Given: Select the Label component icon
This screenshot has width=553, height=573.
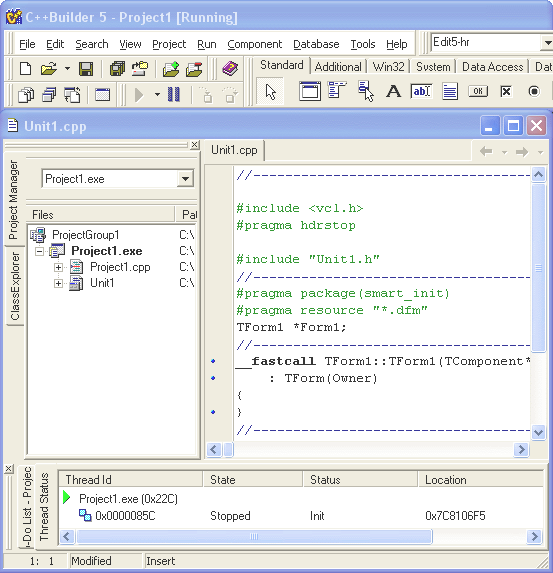Looking at the screenshot, I should 394,91.
